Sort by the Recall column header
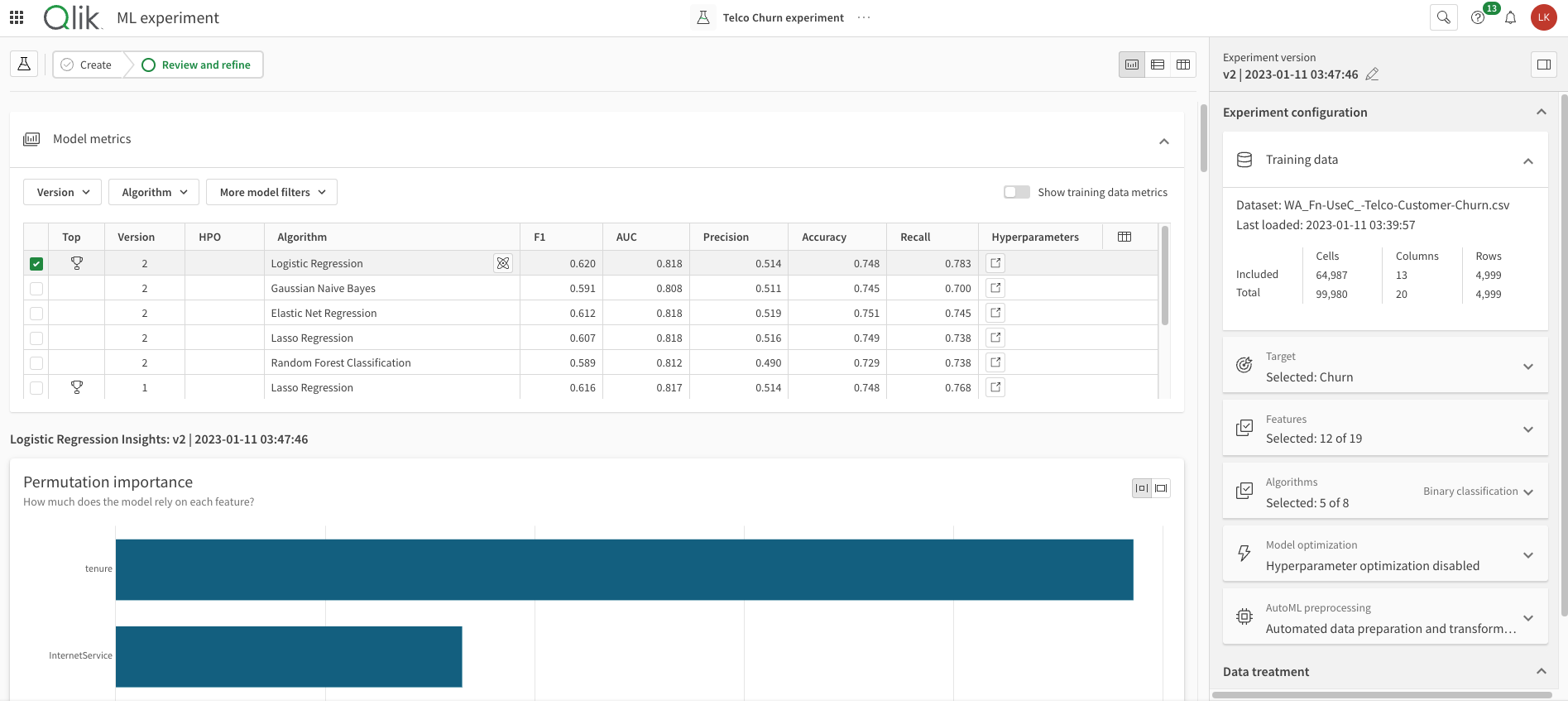 click(933, 237)
